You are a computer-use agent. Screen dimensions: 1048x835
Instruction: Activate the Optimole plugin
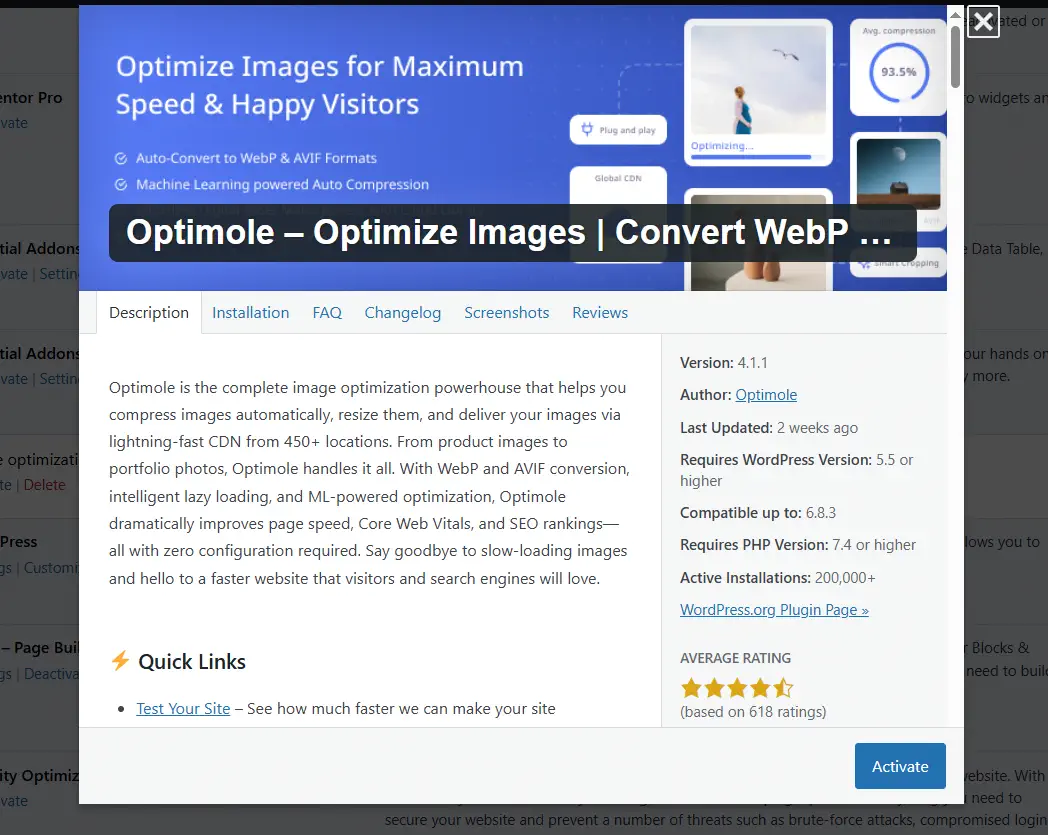900,766
